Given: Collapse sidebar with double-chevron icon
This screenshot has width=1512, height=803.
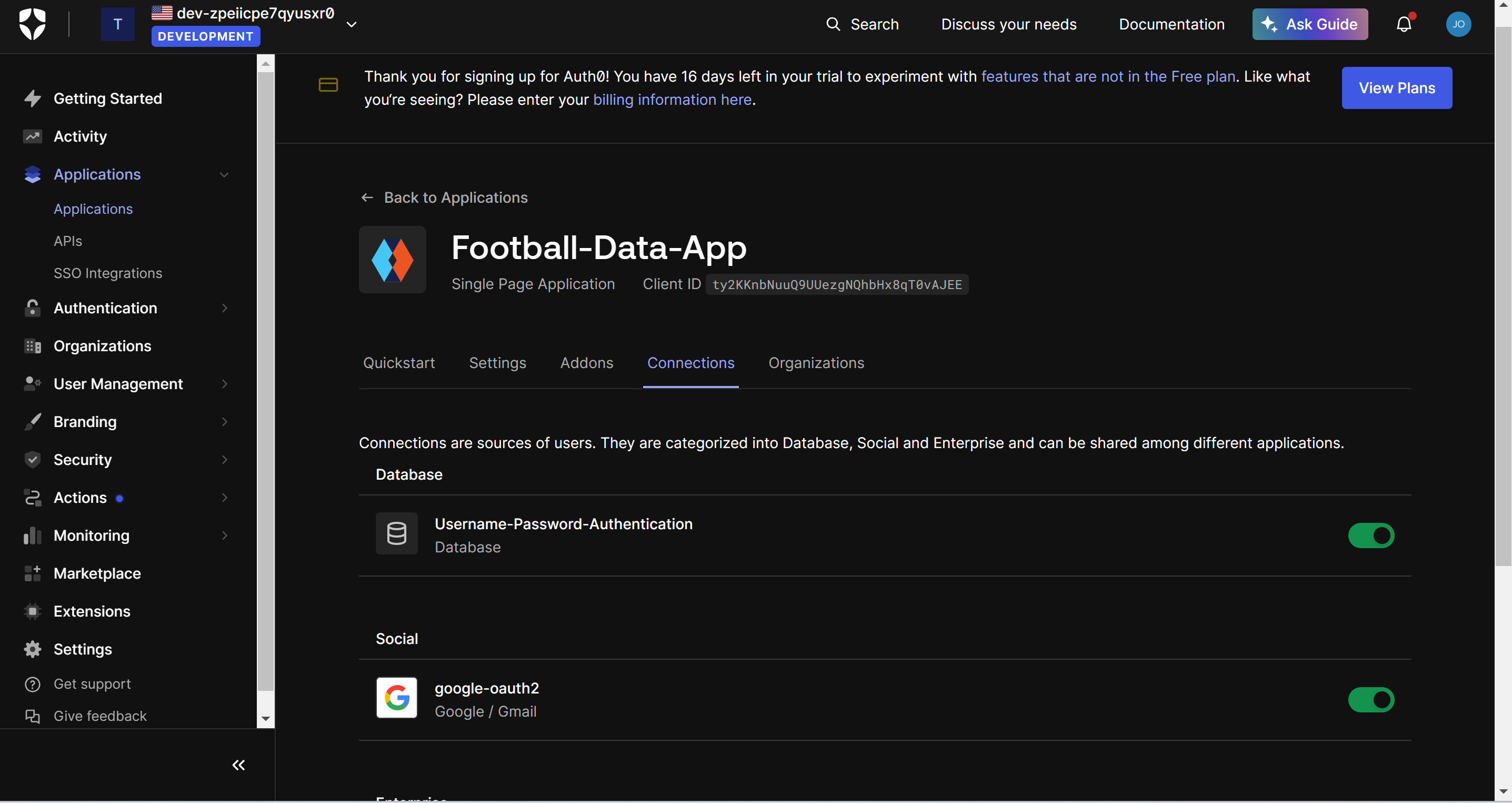Looking at the screenshot, I should [x=238, y=765].
